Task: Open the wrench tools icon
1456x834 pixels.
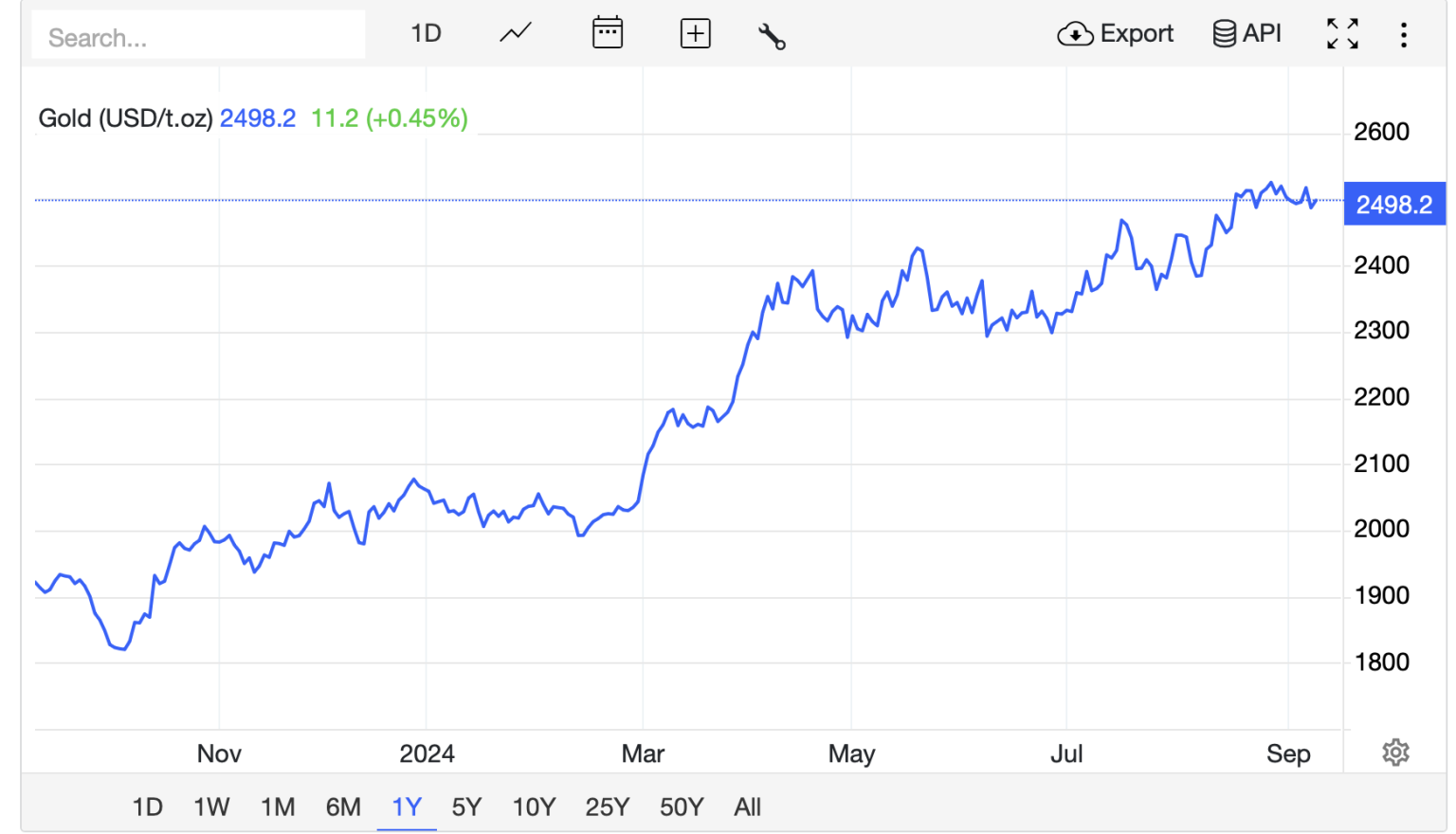Action: point(772,36)
